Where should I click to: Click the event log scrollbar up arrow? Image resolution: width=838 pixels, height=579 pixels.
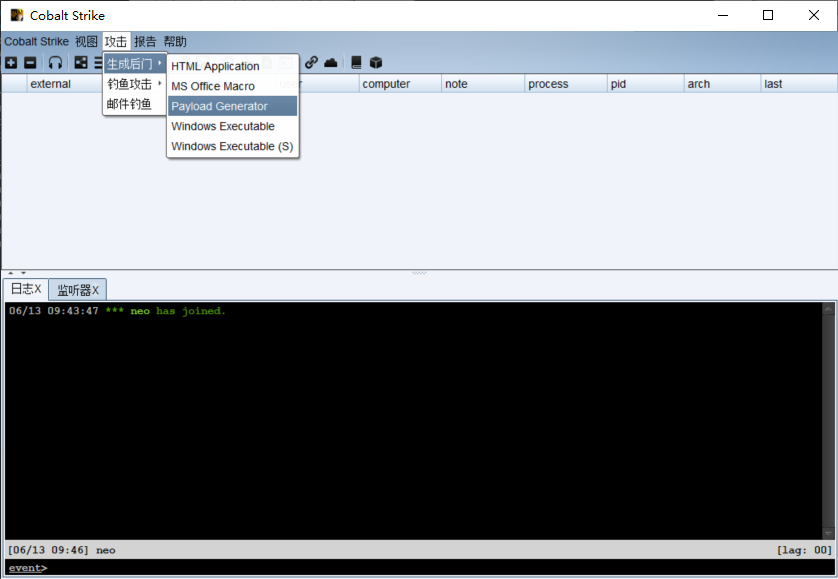(828, 308)
